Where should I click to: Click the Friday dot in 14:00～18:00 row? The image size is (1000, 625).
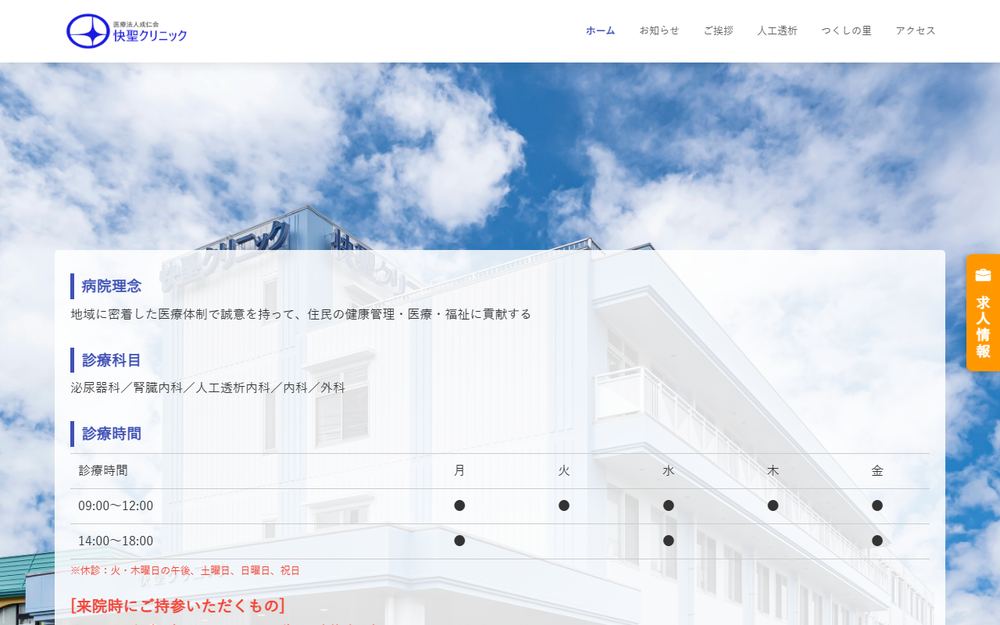click(878, 541)
